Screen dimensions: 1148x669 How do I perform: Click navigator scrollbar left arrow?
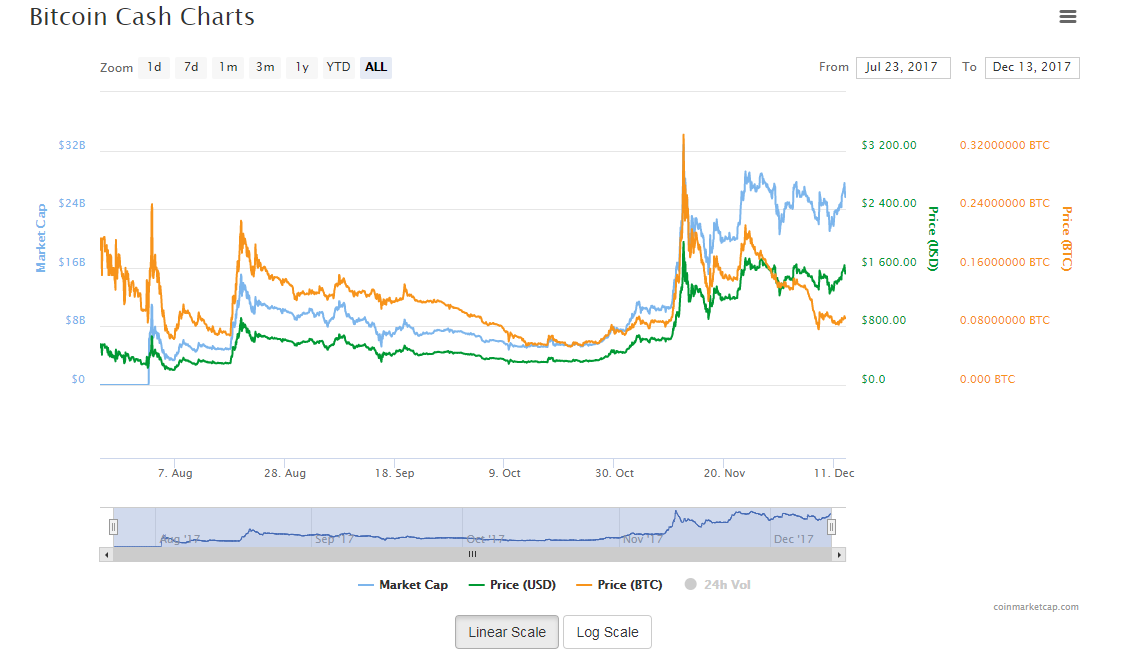(107, 555)
